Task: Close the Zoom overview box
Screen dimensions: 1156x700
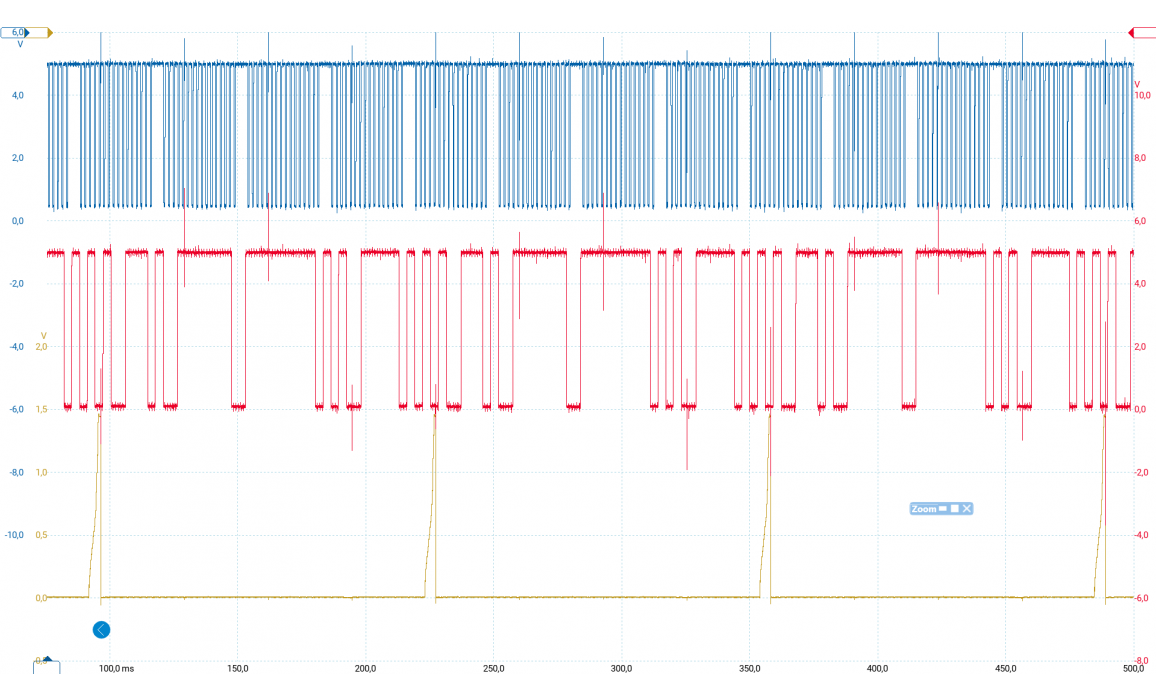Action: pos(967,509)
